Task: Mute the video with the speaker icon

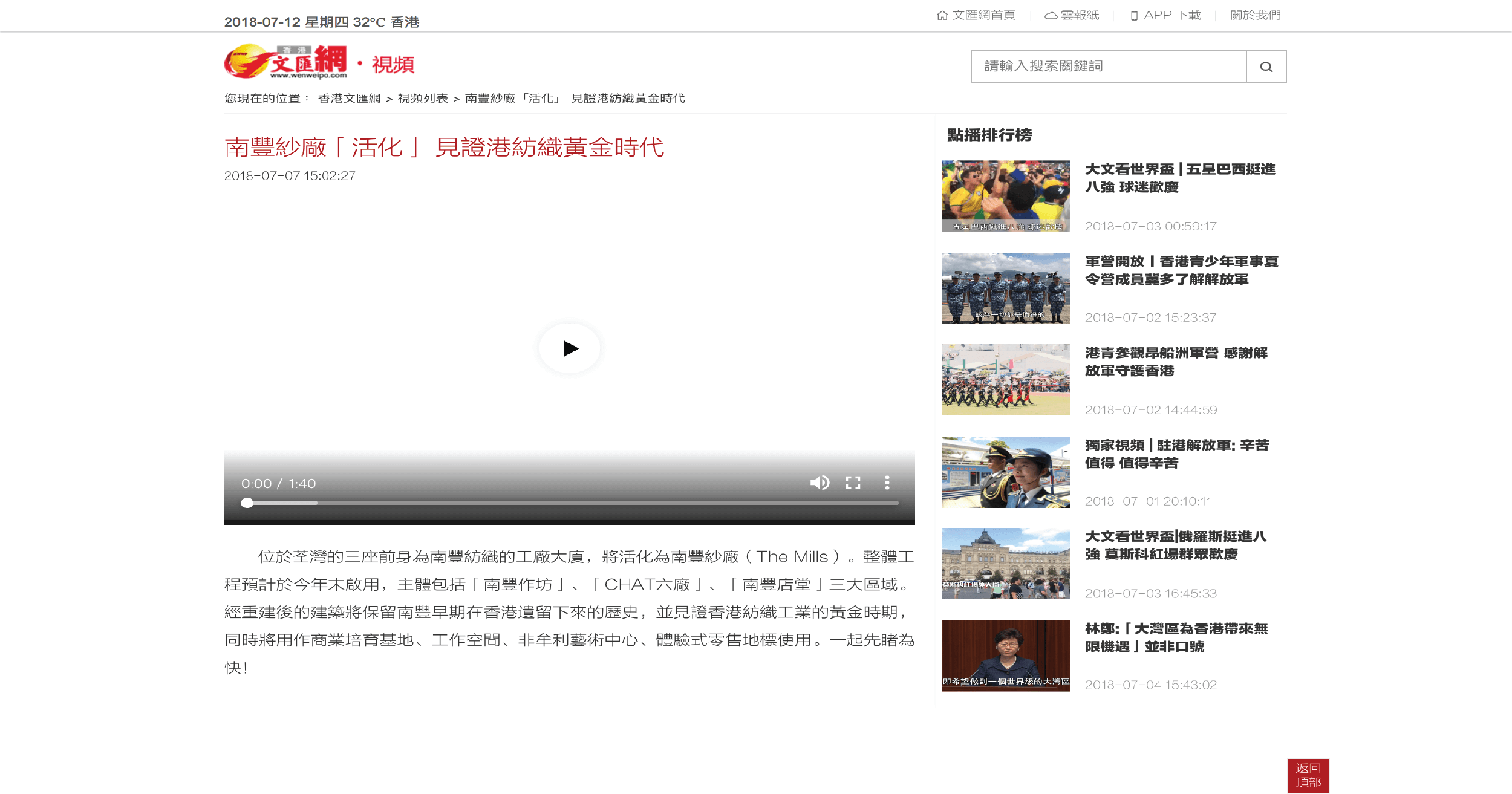Action: [x=820, y=483]
